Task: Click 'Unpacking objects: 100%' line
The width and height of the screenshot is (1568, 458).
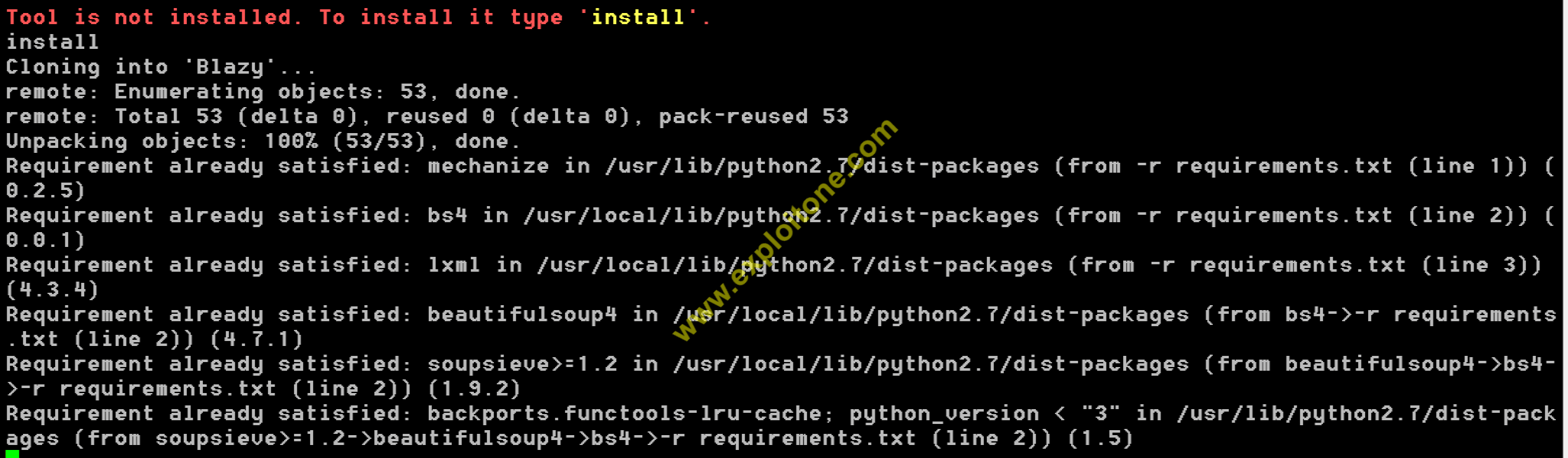Action: (x=263, y=141)
